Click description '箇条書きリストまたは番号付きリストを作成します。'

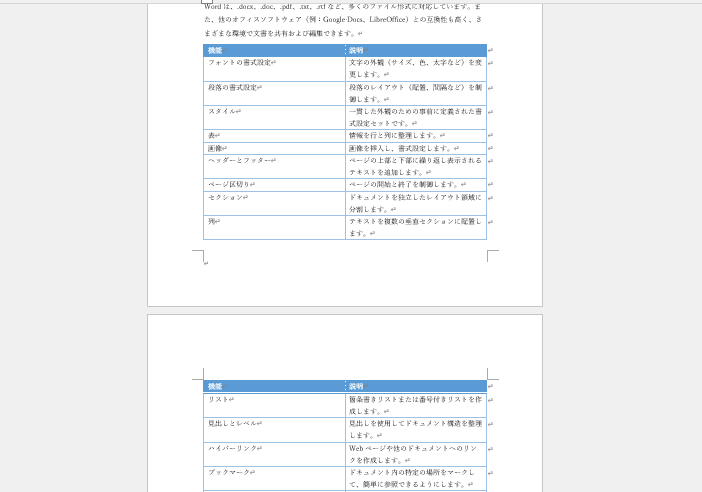[415, 405]
